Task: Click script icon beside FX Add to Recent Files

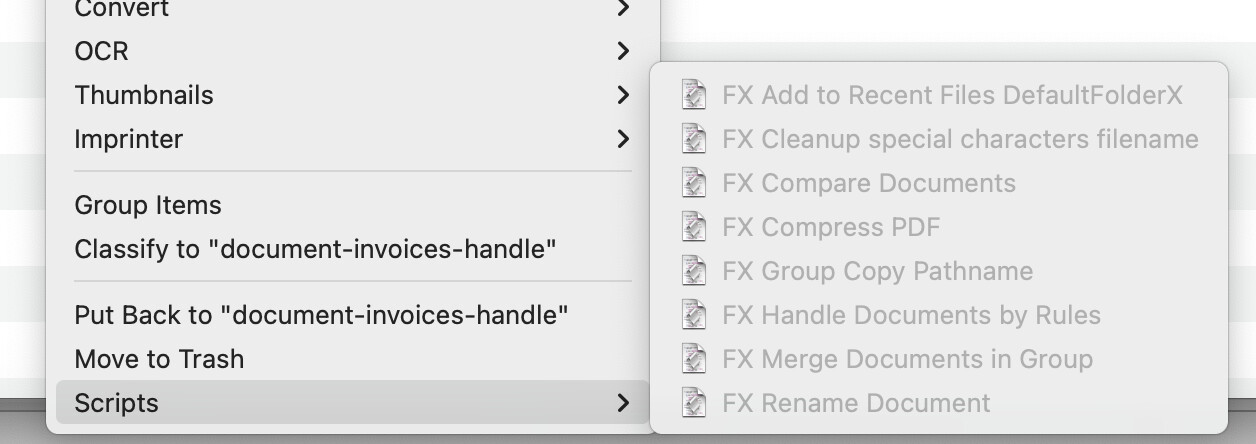Action: tap(693, 95)
